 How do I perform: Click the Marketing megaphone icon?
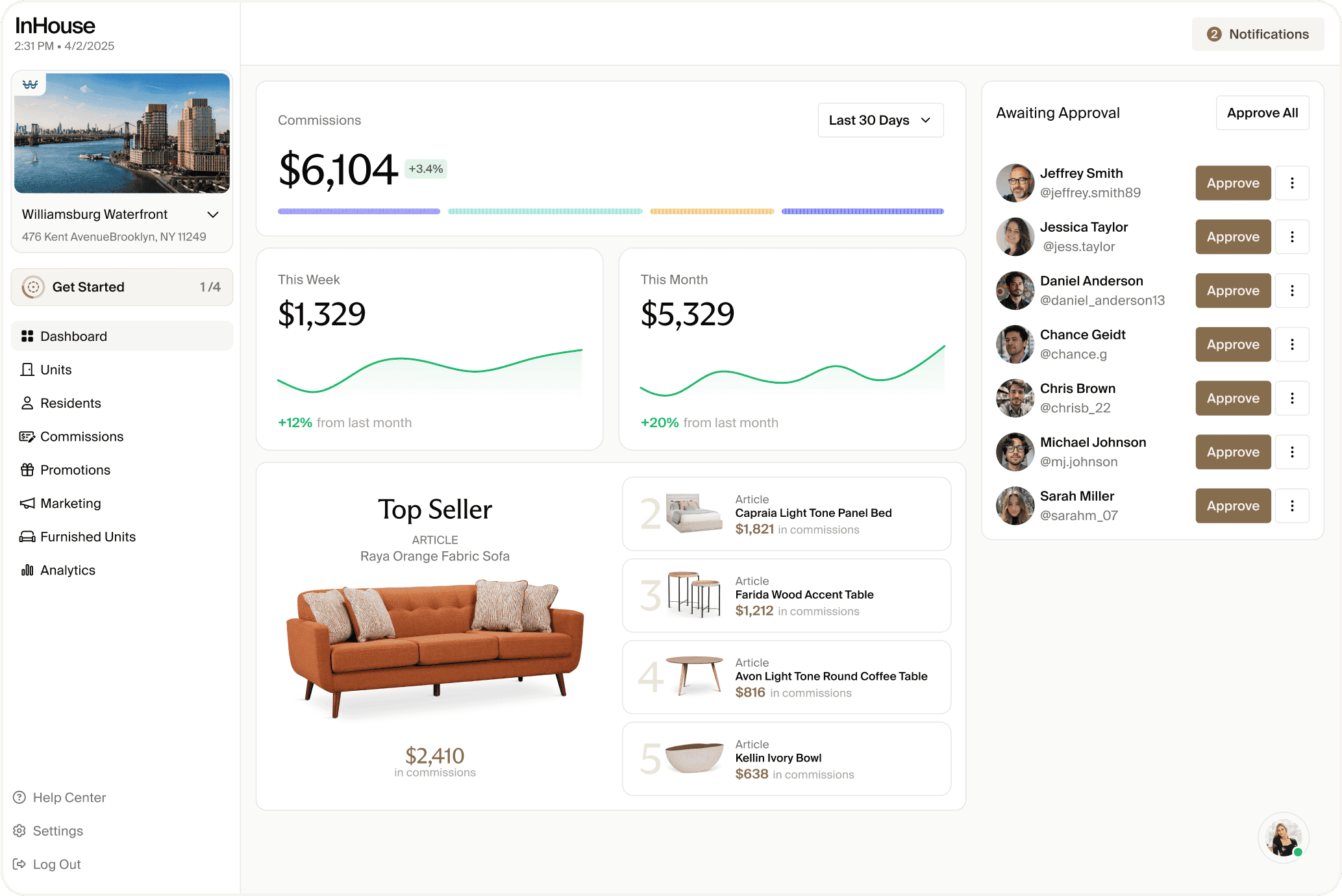coord(27,503)
